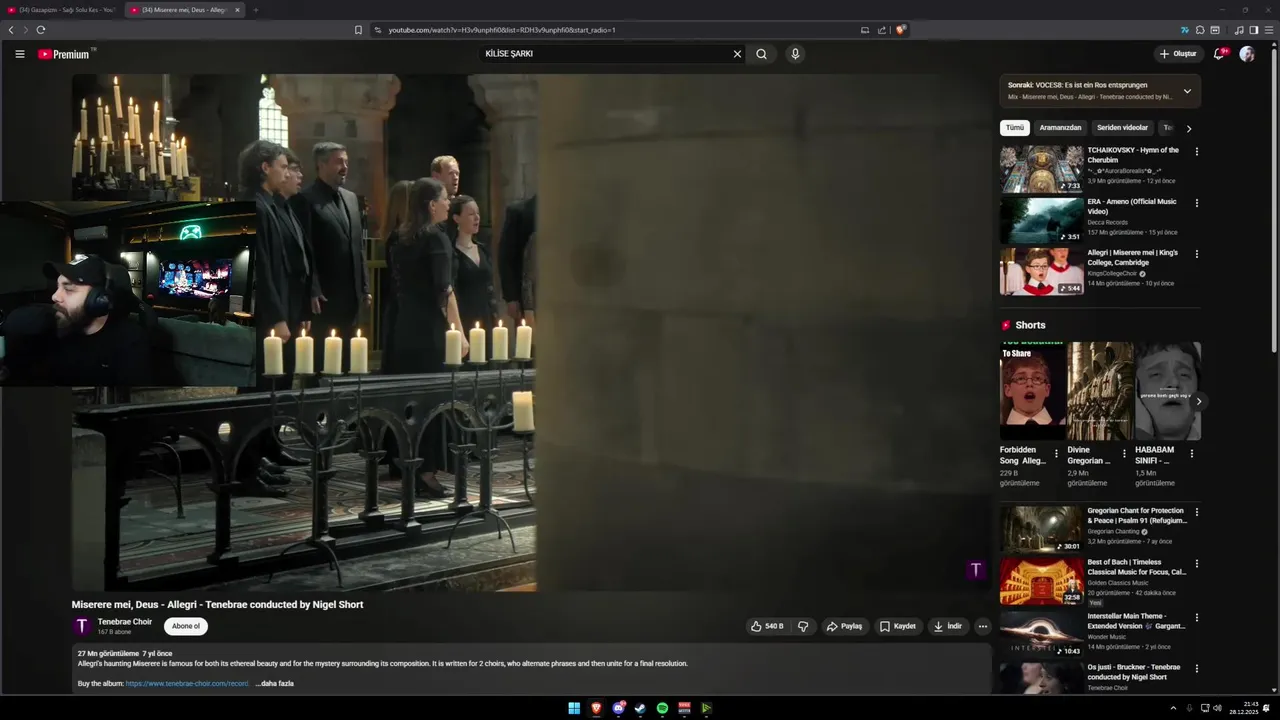
Task: Click the channel watermark T on the player
Action: click(x=976, y=570)
